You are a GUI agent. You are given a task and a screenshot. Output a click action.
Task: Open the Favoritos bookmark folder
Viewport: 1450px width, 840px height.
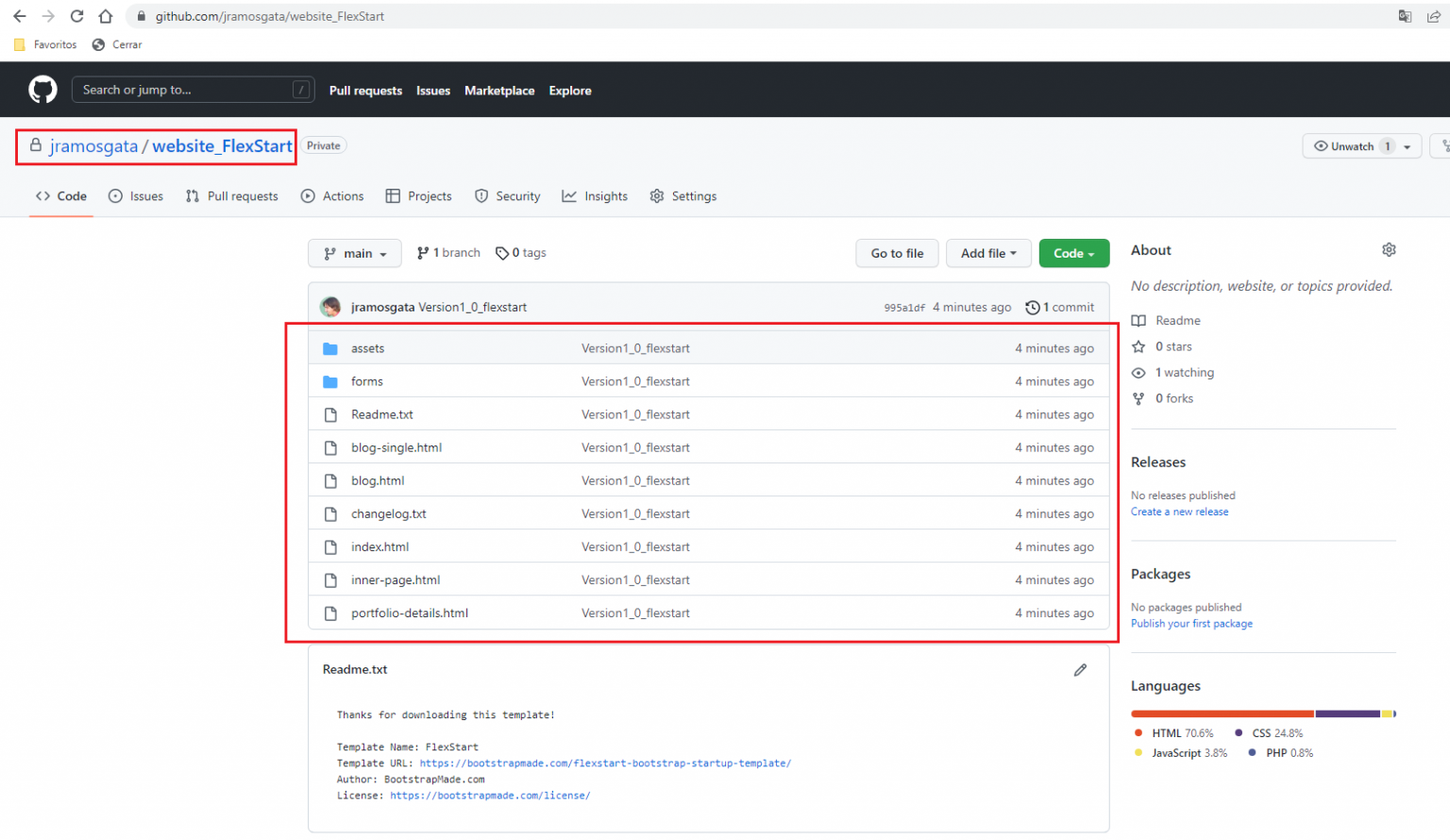[45, 44]
